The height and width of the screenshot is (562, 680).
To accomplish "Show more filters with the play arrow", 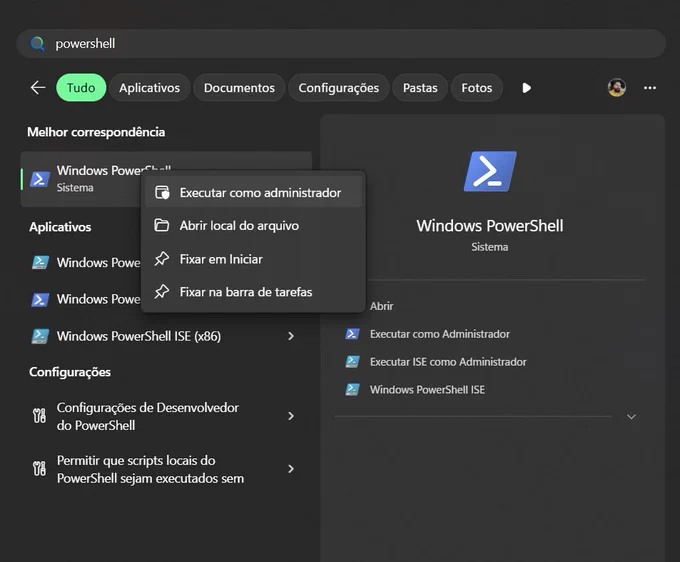I will 526,88.
